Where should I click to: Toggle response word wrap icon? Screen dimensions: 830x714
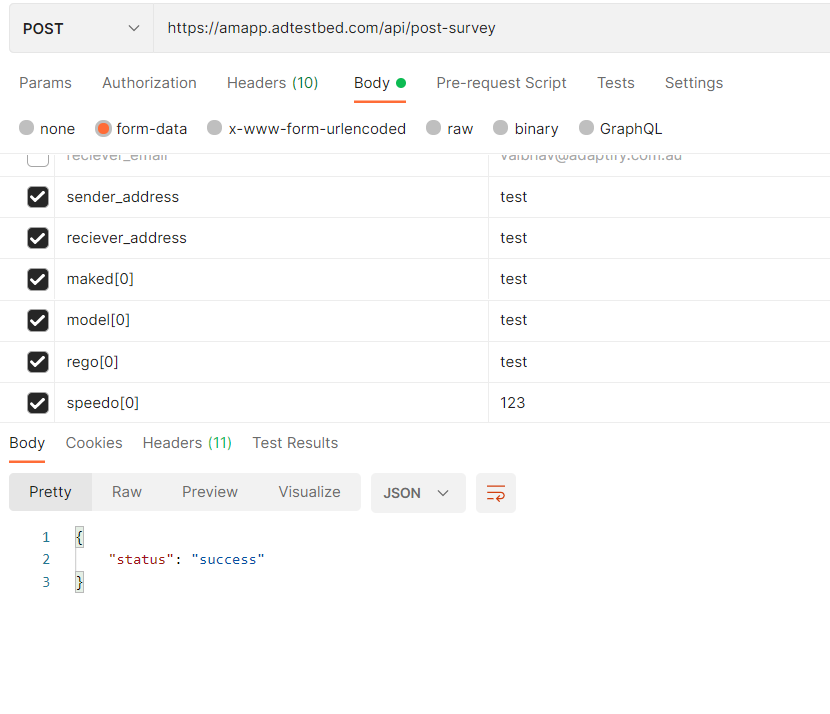click(495, 493)
